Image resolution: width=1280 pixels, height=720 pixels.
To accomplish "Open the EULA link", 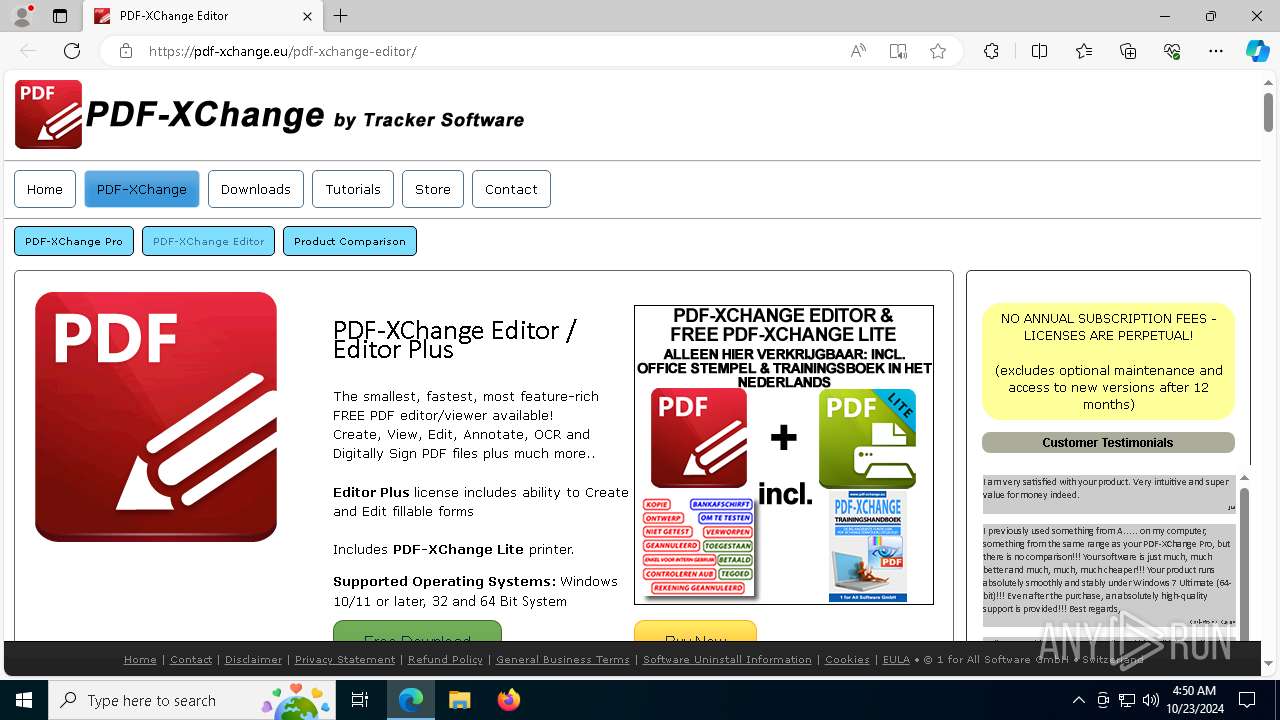I will tap(896, 660).
